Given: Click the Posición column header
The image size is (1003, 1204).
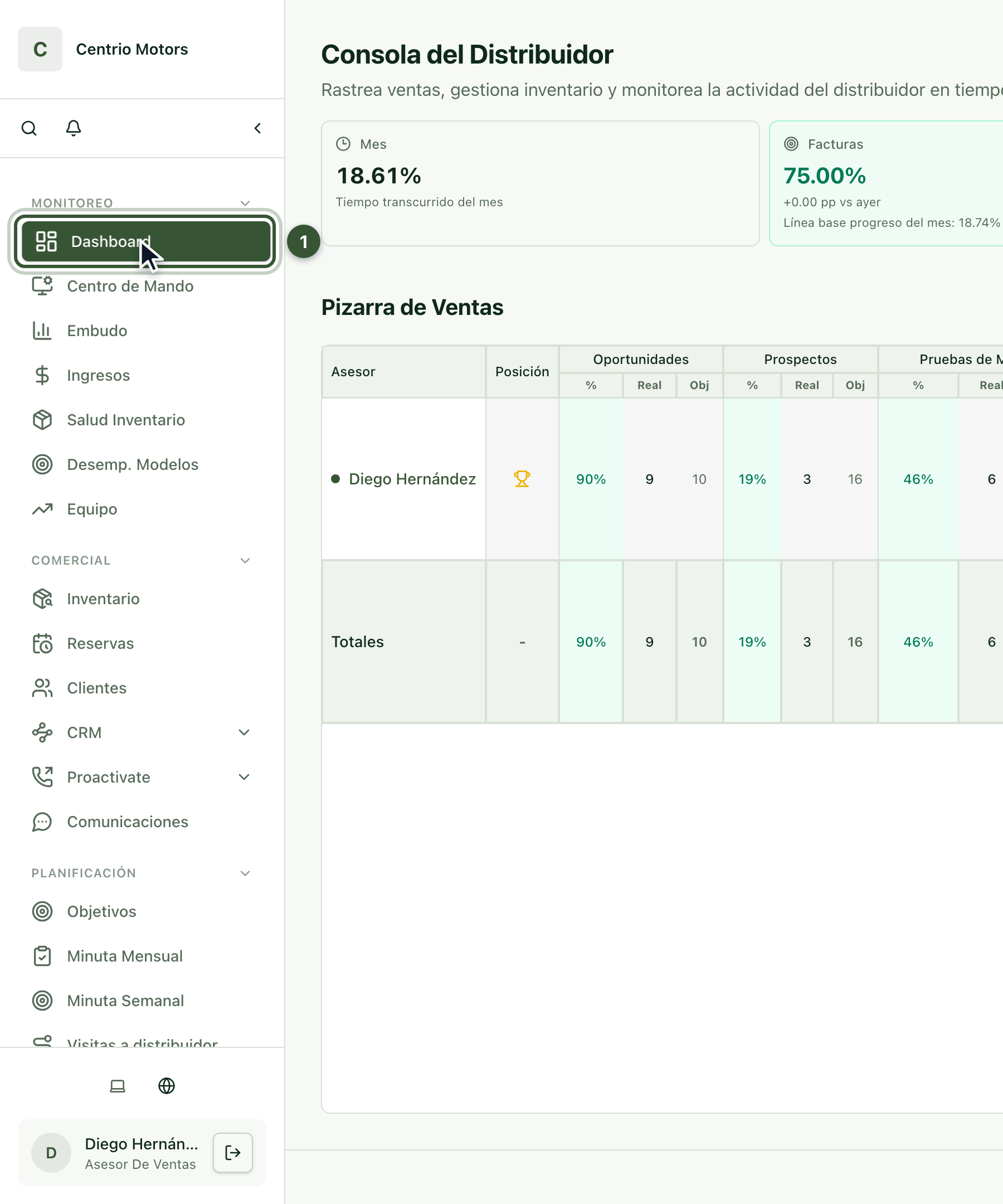Looking at the screenshot, I should 522,372.
